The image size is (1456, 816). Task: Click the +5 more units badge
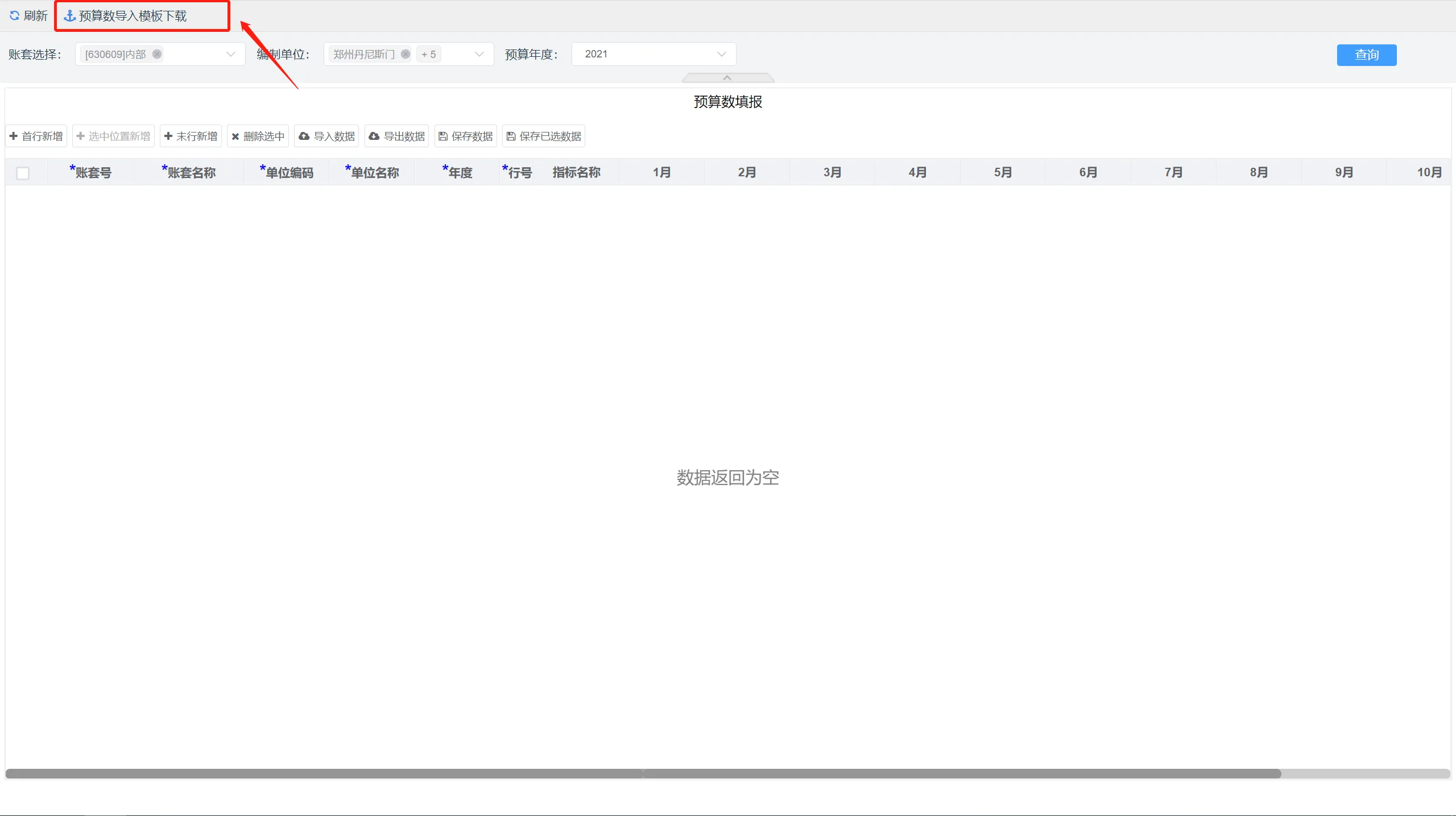click(428, 54)
